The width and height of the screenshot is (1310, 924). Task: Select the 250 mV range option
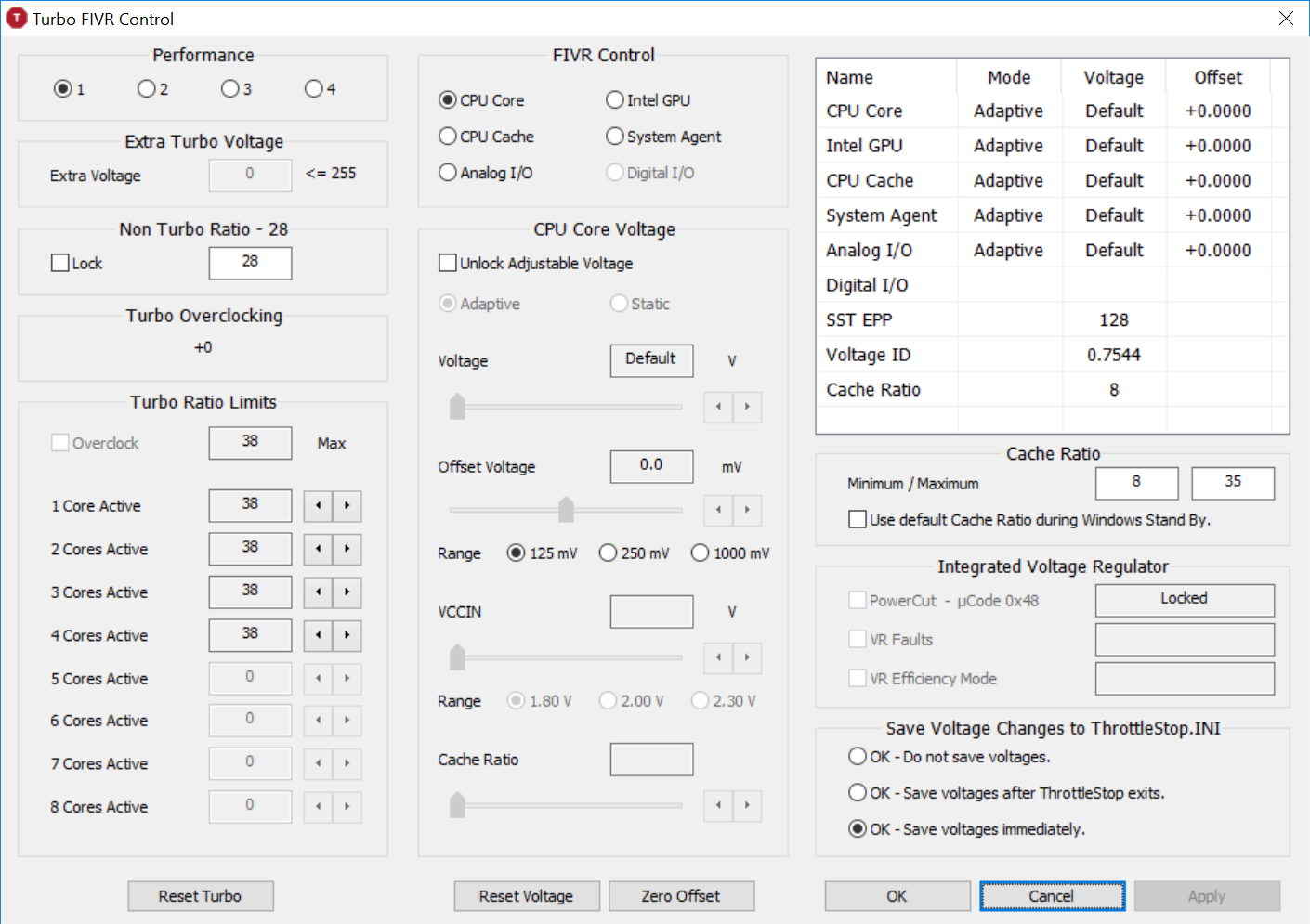pos(609,553)
